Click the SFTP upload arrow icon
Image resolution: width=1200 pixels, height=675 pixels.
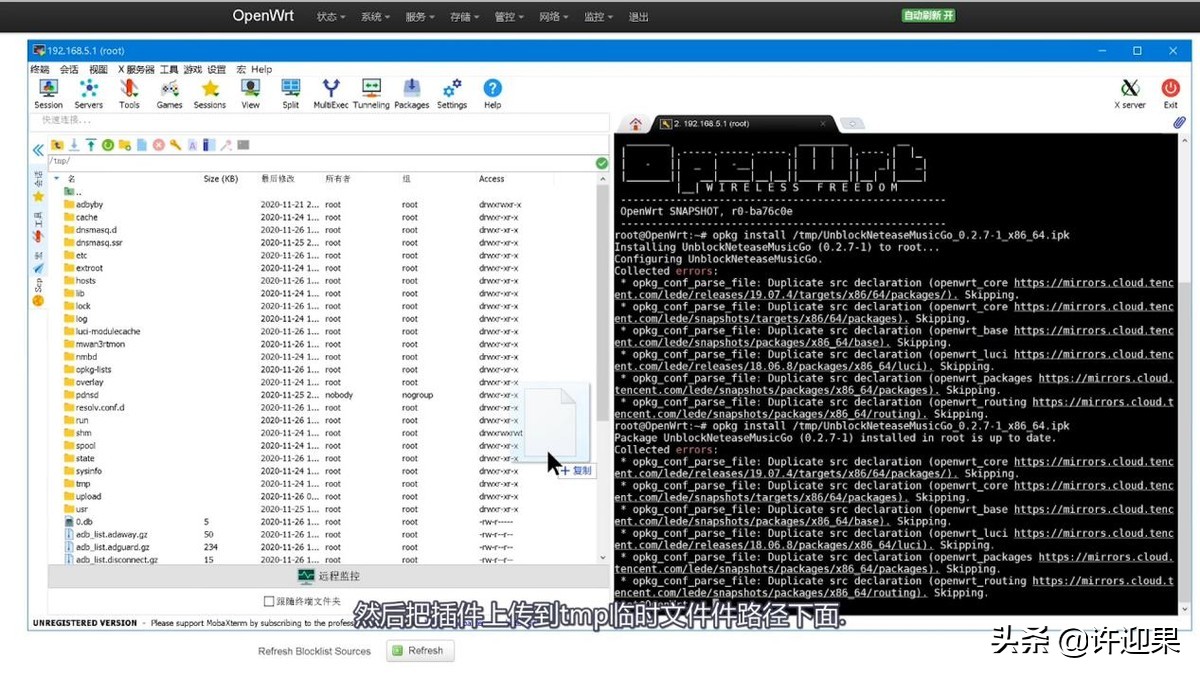[x=90, y=145]
